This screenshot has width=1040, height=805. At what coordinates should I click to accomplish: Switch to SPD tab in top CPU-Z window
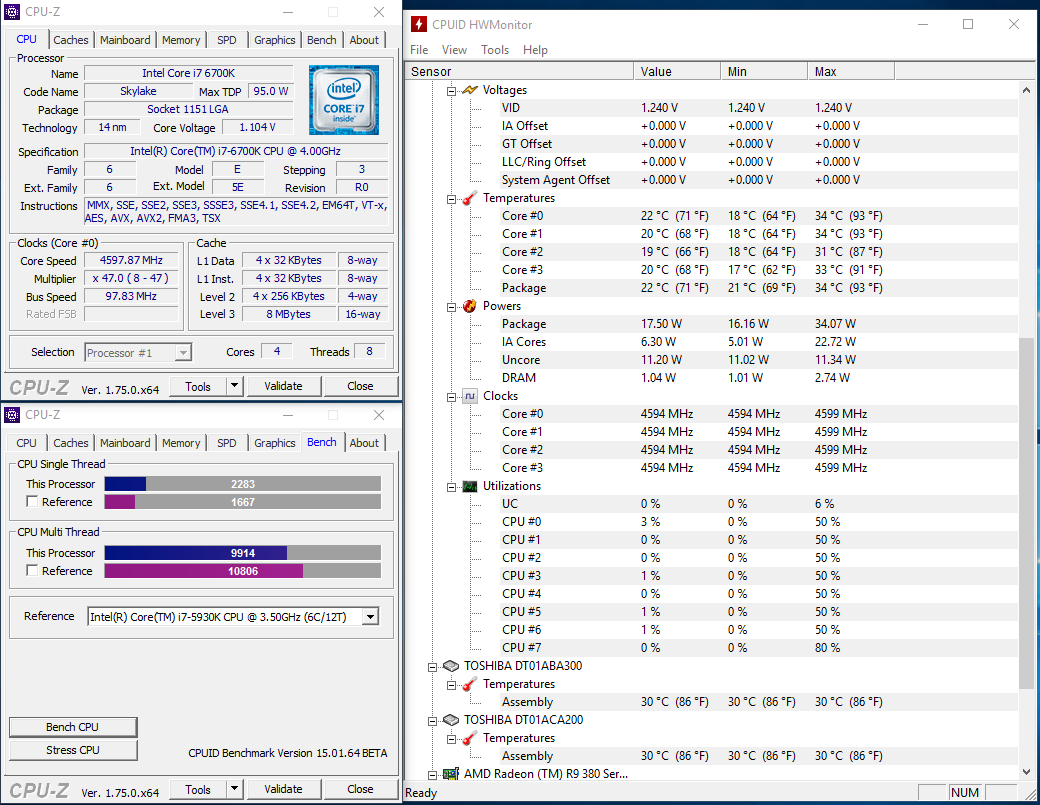point(227,40)
